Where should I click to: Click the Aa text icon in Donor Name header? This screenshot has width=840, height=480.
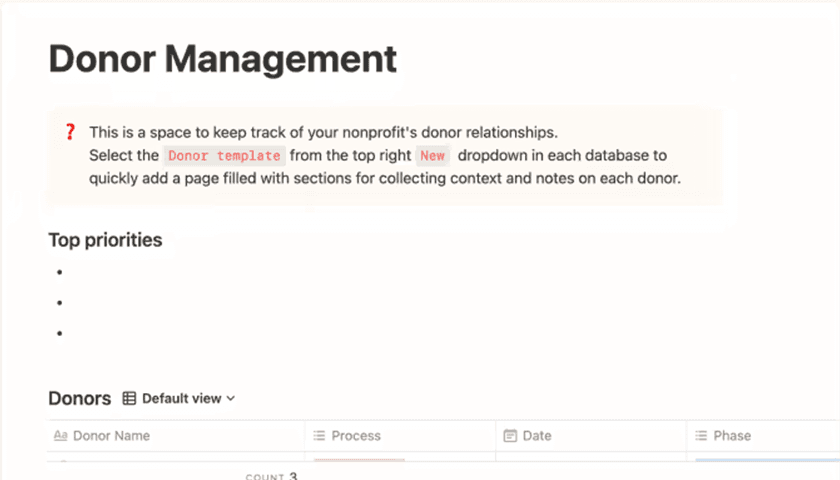pyautogui.click(x=60, y=436)
